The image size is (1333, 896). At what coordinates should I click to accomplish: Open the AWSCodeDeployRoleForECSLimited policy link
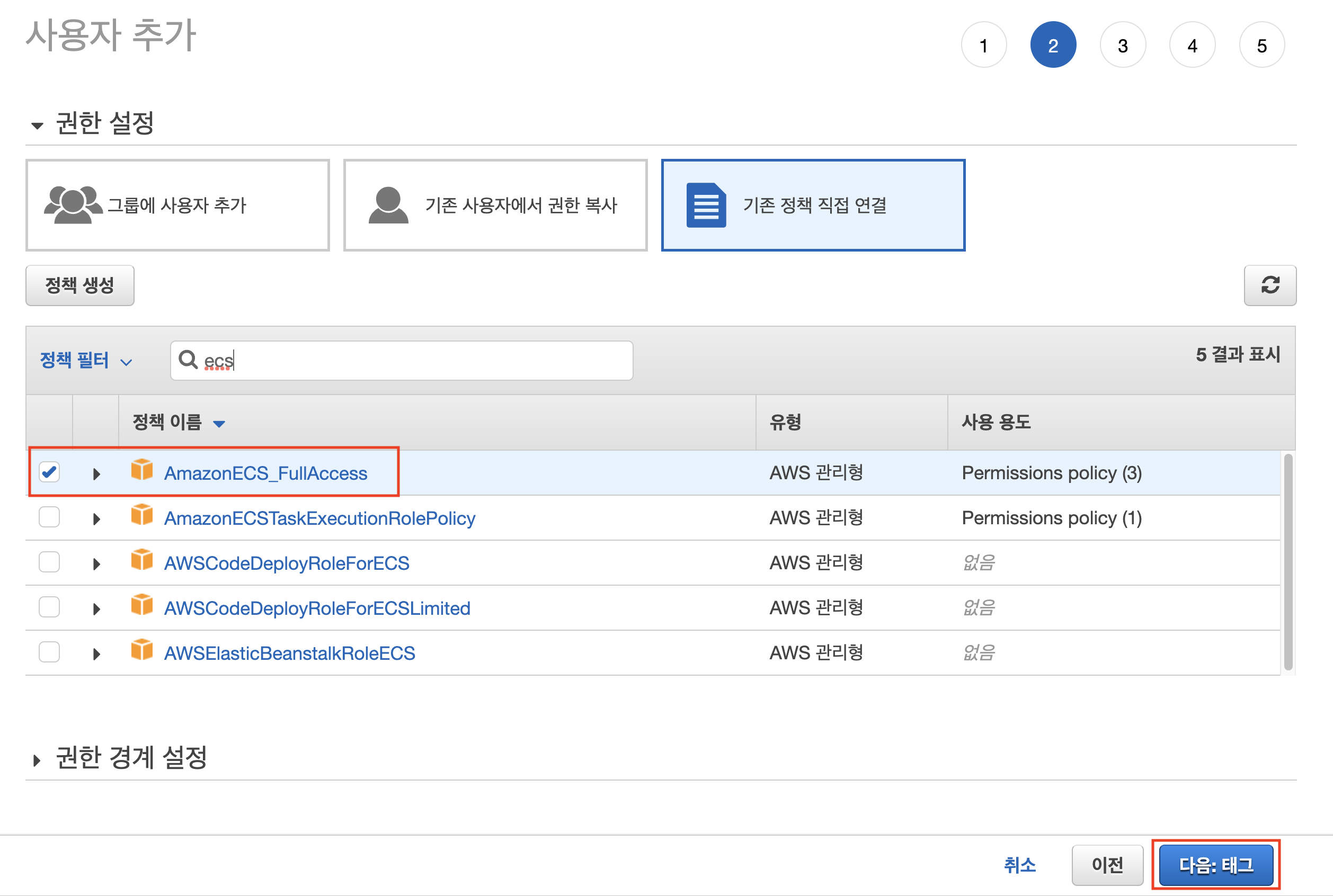(x=317, y=608)
